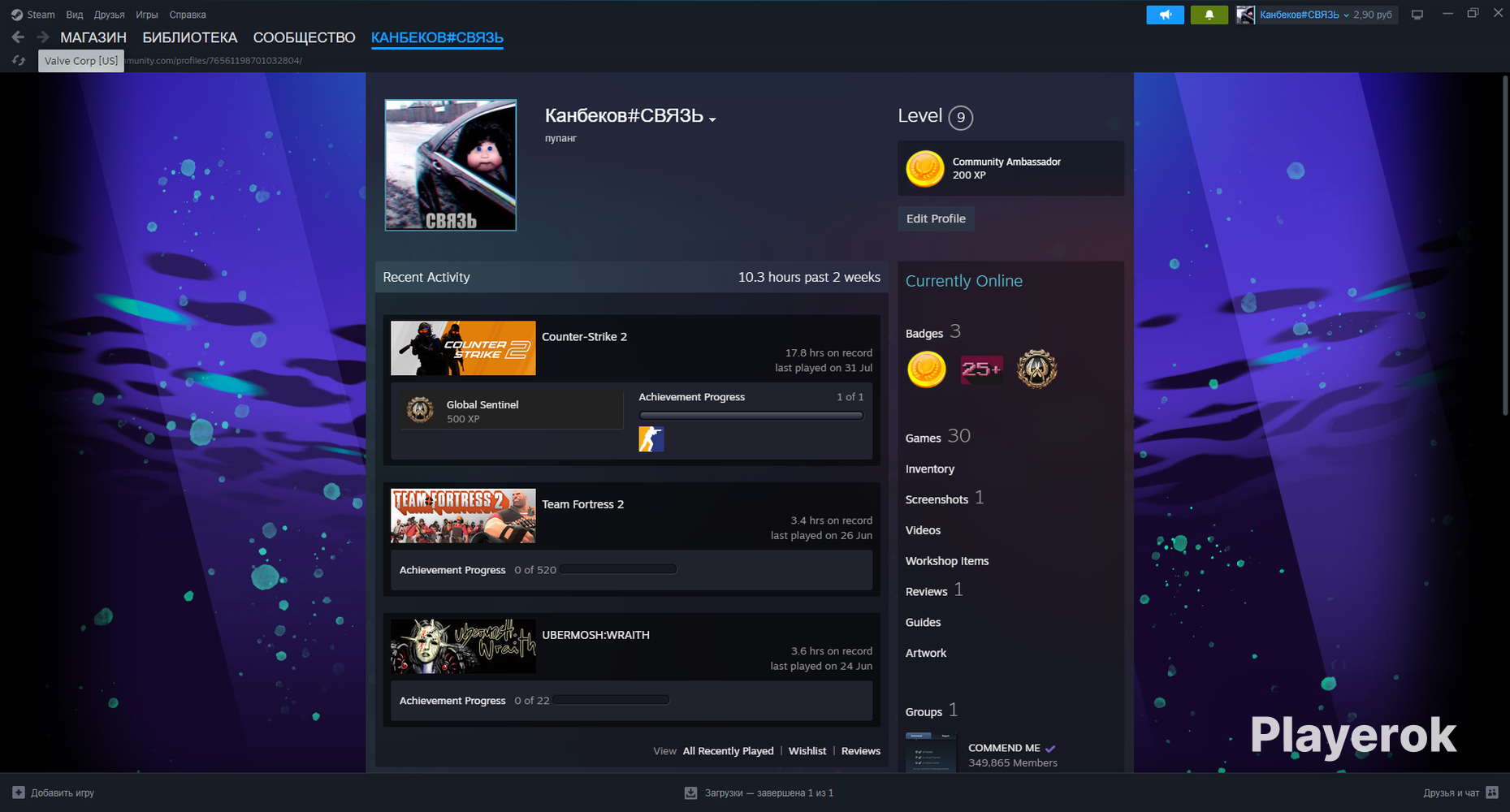Click the profile avatar picture
Image resolution: width=1510 pixels, height=812 pixels.
pos(451,165)
